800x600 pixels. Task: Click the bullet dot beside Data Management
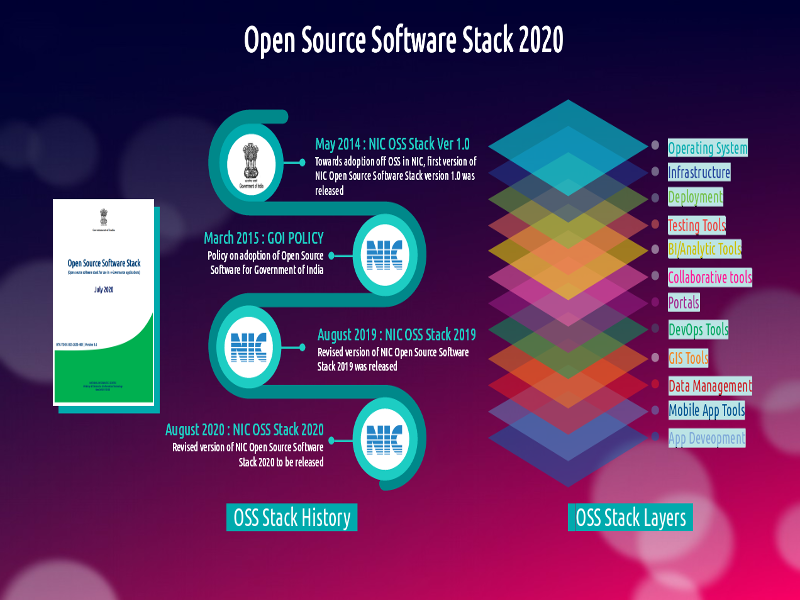click(x=655, y=384)
